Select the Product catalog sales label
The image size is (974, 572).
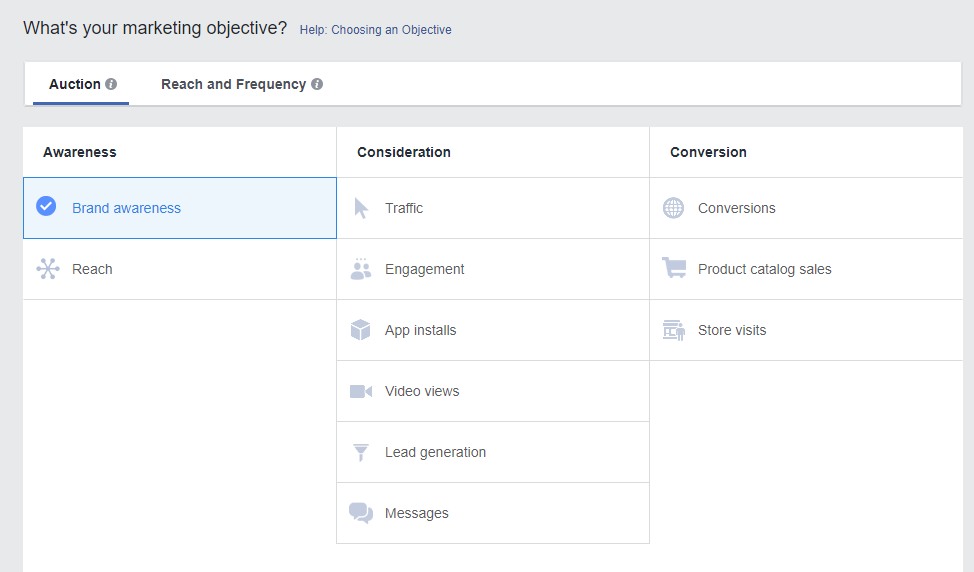click(764, 269)
